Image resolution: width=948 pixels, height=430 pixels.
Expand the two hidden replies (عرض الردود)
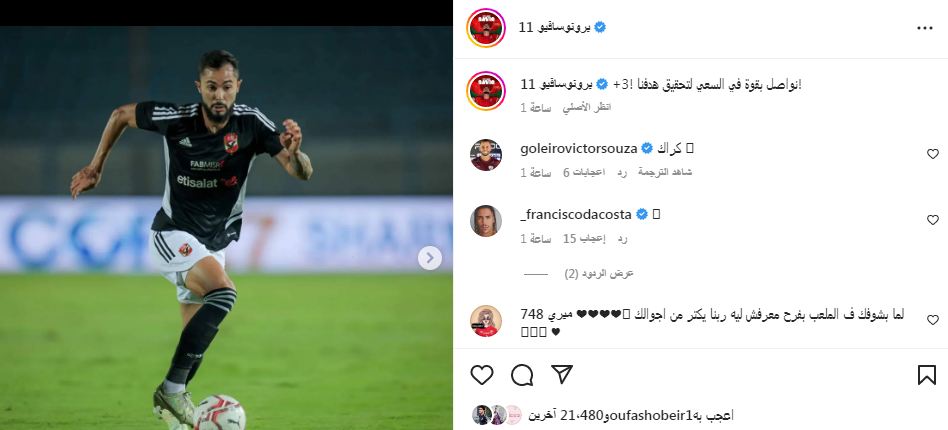[599, 274]
